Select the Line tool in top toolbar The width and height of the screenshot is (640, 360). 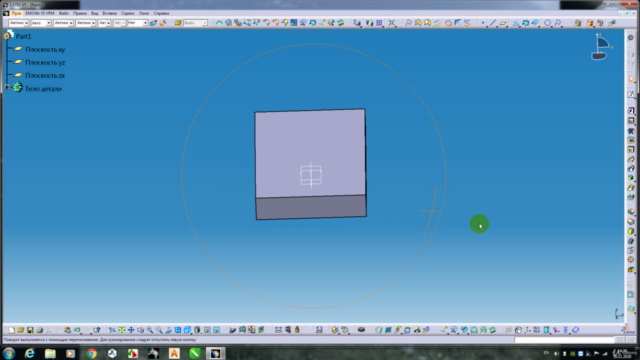coord(493,23)
